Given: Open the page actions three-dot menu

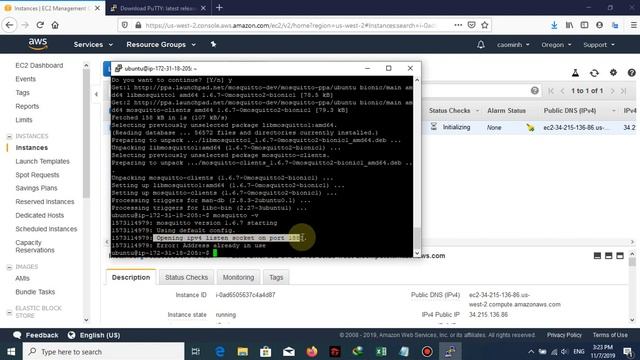Looking at the screenshot, I should tap(458, 25).
